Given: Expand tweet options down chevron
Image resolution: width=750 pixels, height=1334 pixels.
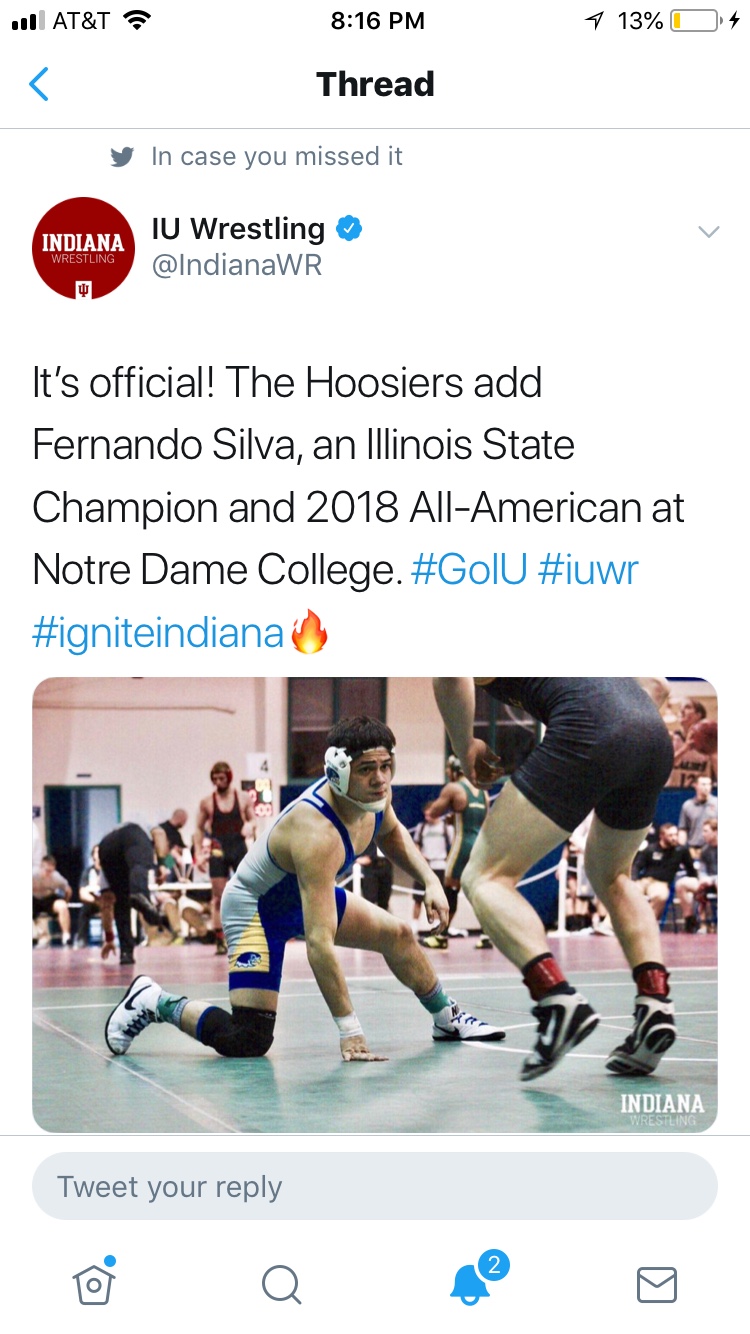Looking at the screenshot, I should point(708,232).
